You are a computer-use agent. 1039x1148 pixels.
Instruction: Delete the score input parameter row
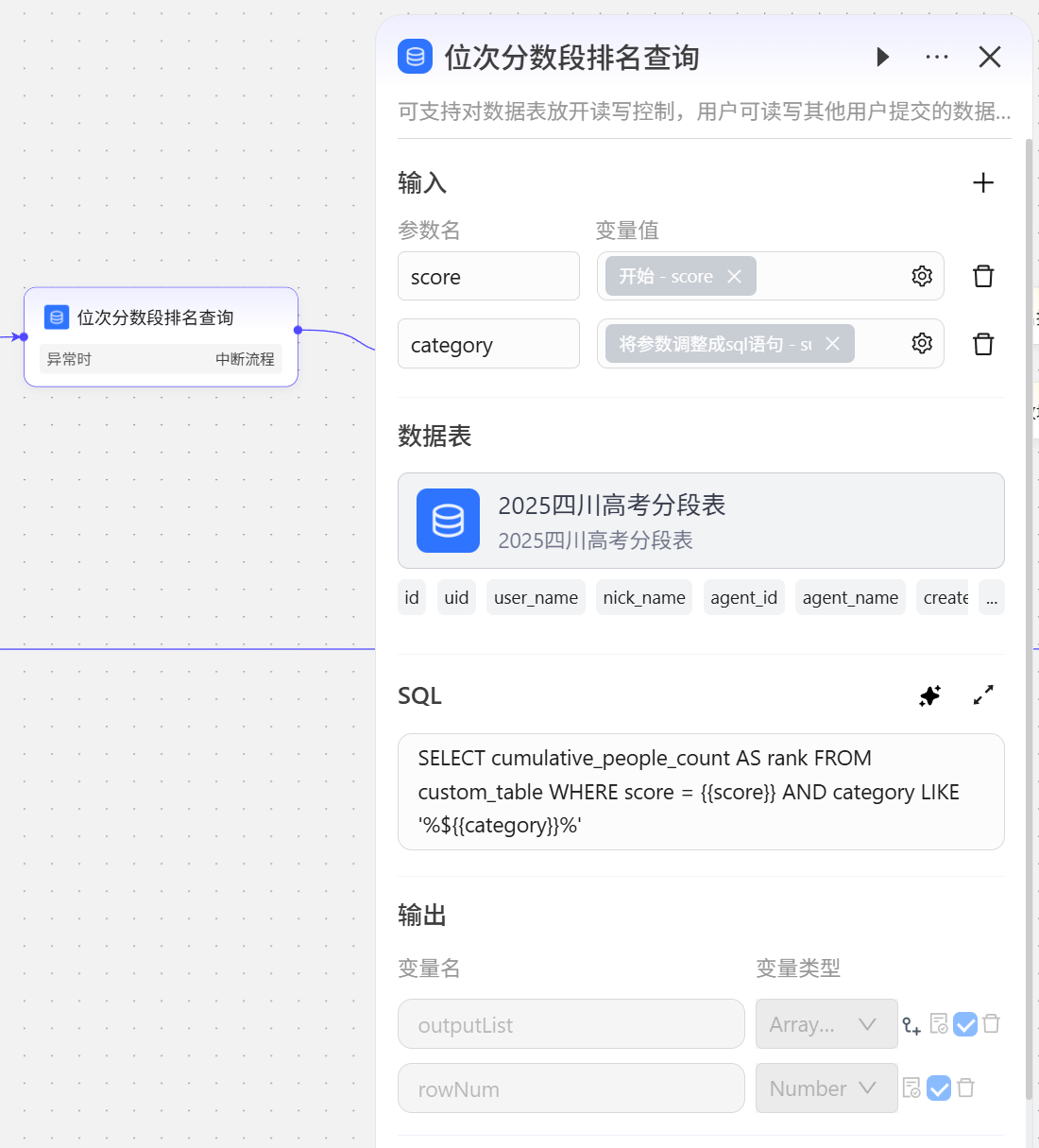point(982,276)
